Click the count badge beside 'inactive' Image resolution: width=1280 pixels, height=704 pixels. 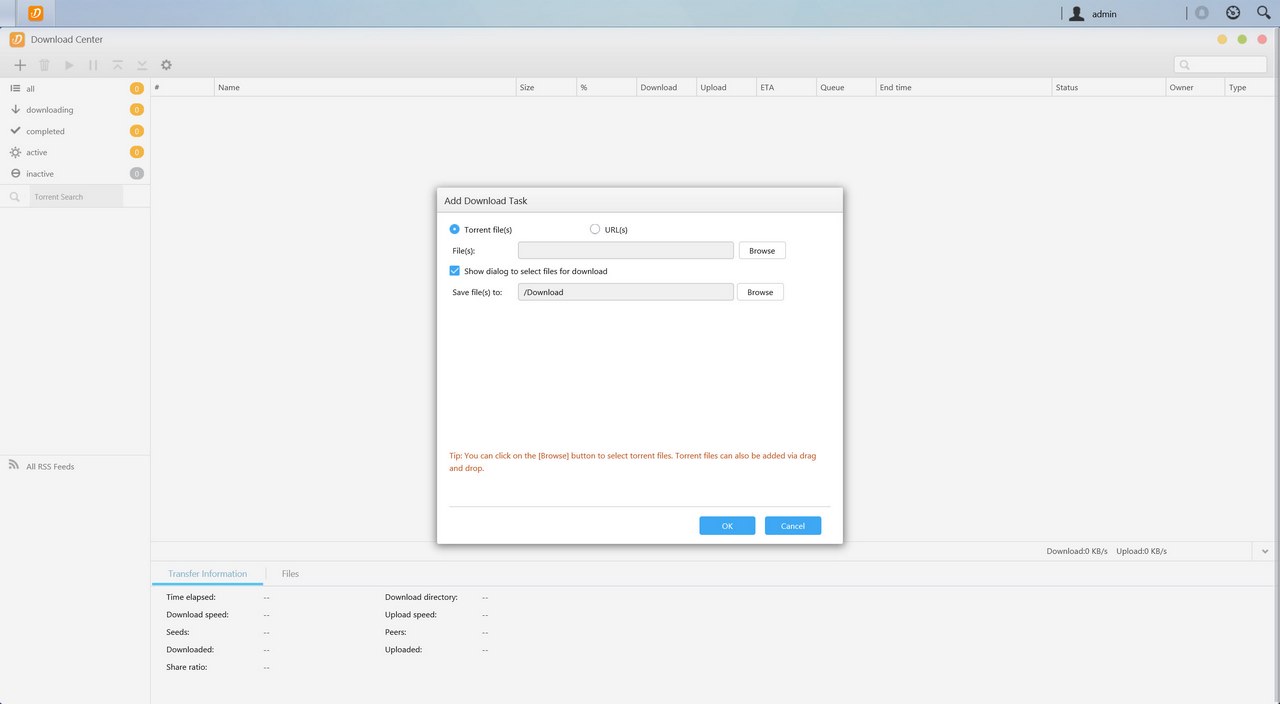pos(137,174)
